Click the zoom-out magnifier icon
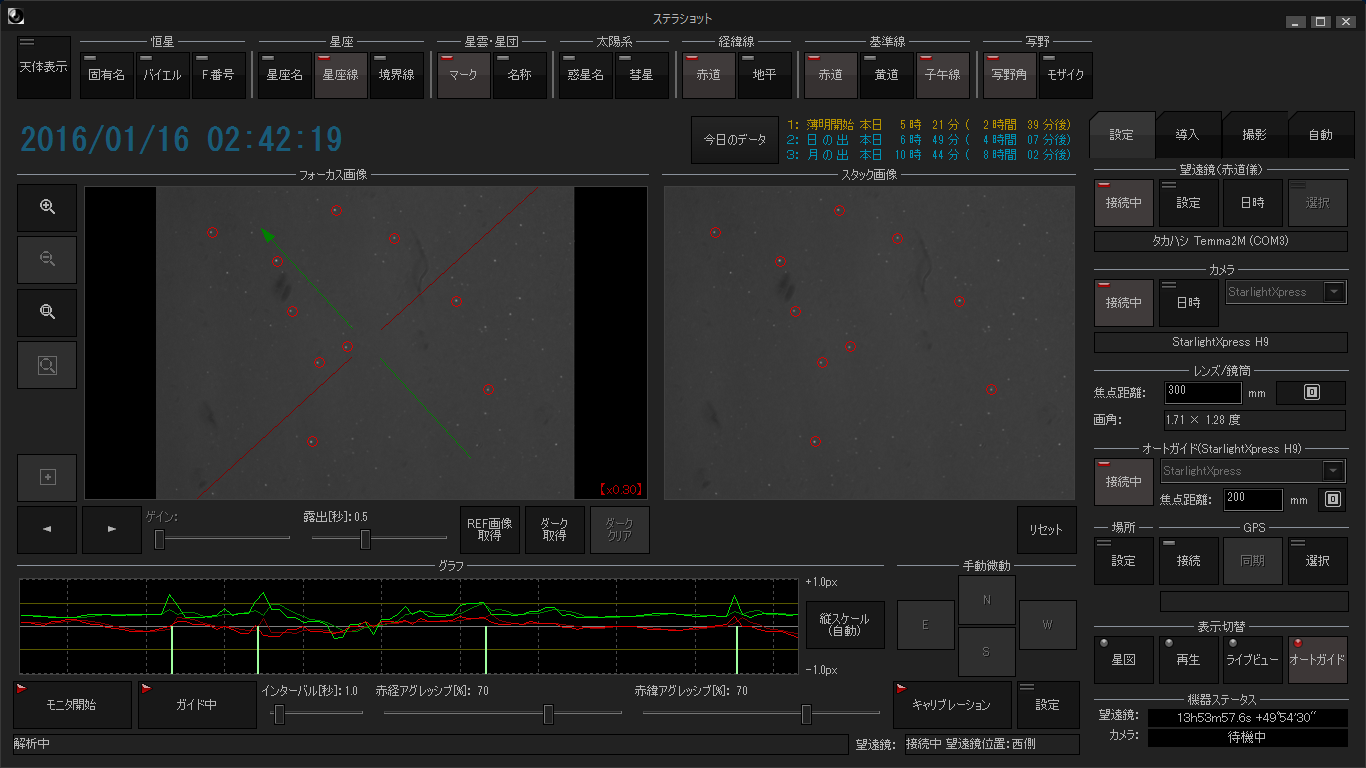Viewport: 1366px width, 768px height. click(47, 259)
